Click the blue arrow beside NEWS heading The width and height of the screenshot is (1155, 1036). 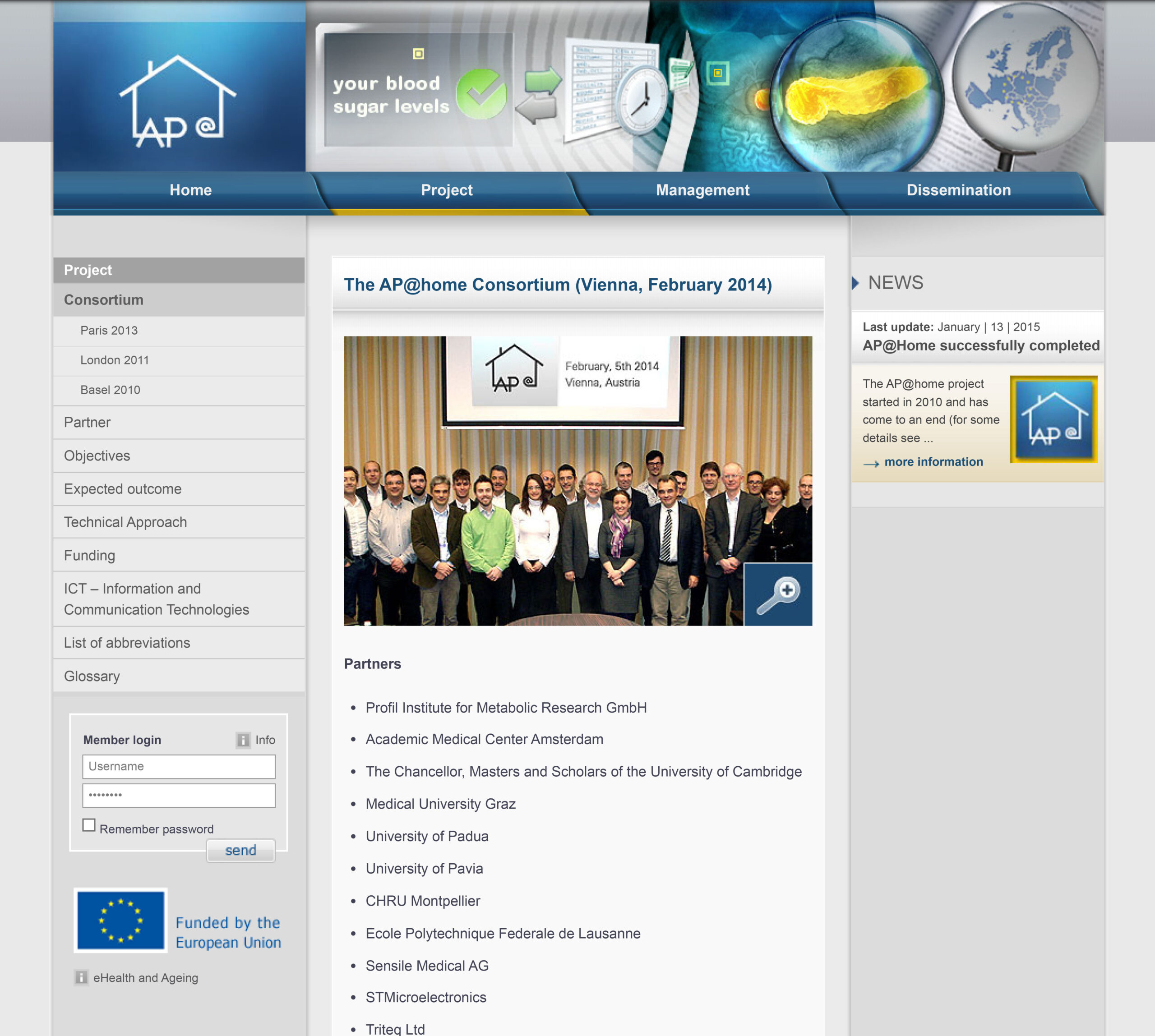(x=855, y=283)
